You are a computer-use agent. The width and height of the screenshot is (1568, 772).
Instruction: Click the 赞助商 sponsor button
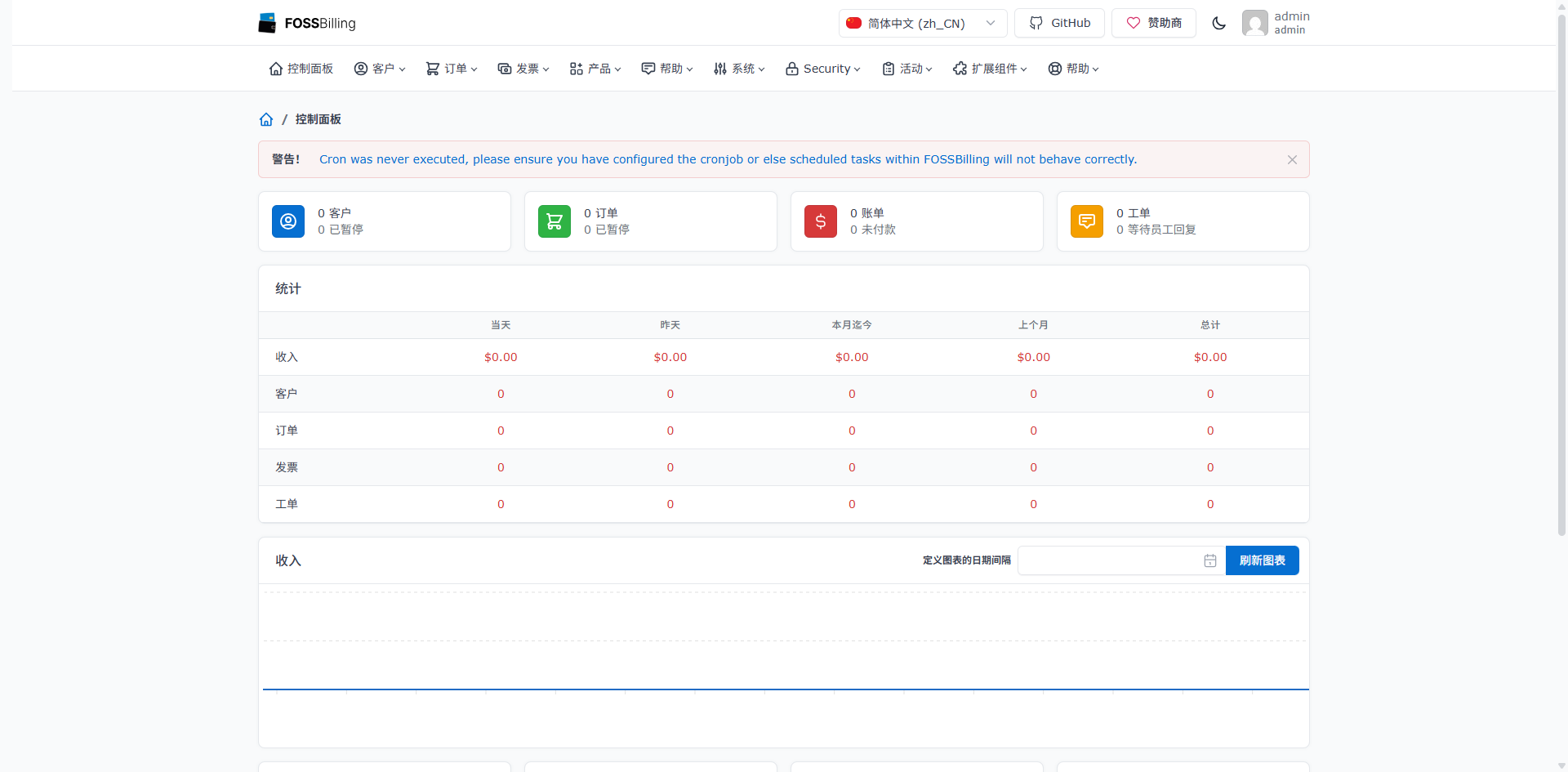pyautogui.click(x=1153, y=23)
